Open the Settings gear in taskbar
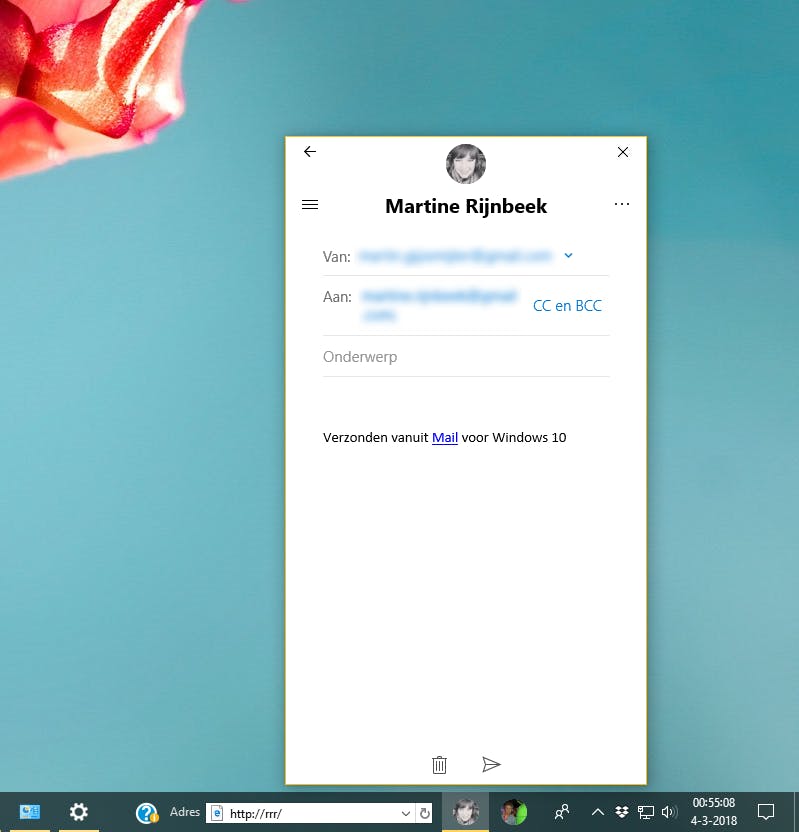Image resolution: width=799 pixels, height=832 pixels. (79, 812)
